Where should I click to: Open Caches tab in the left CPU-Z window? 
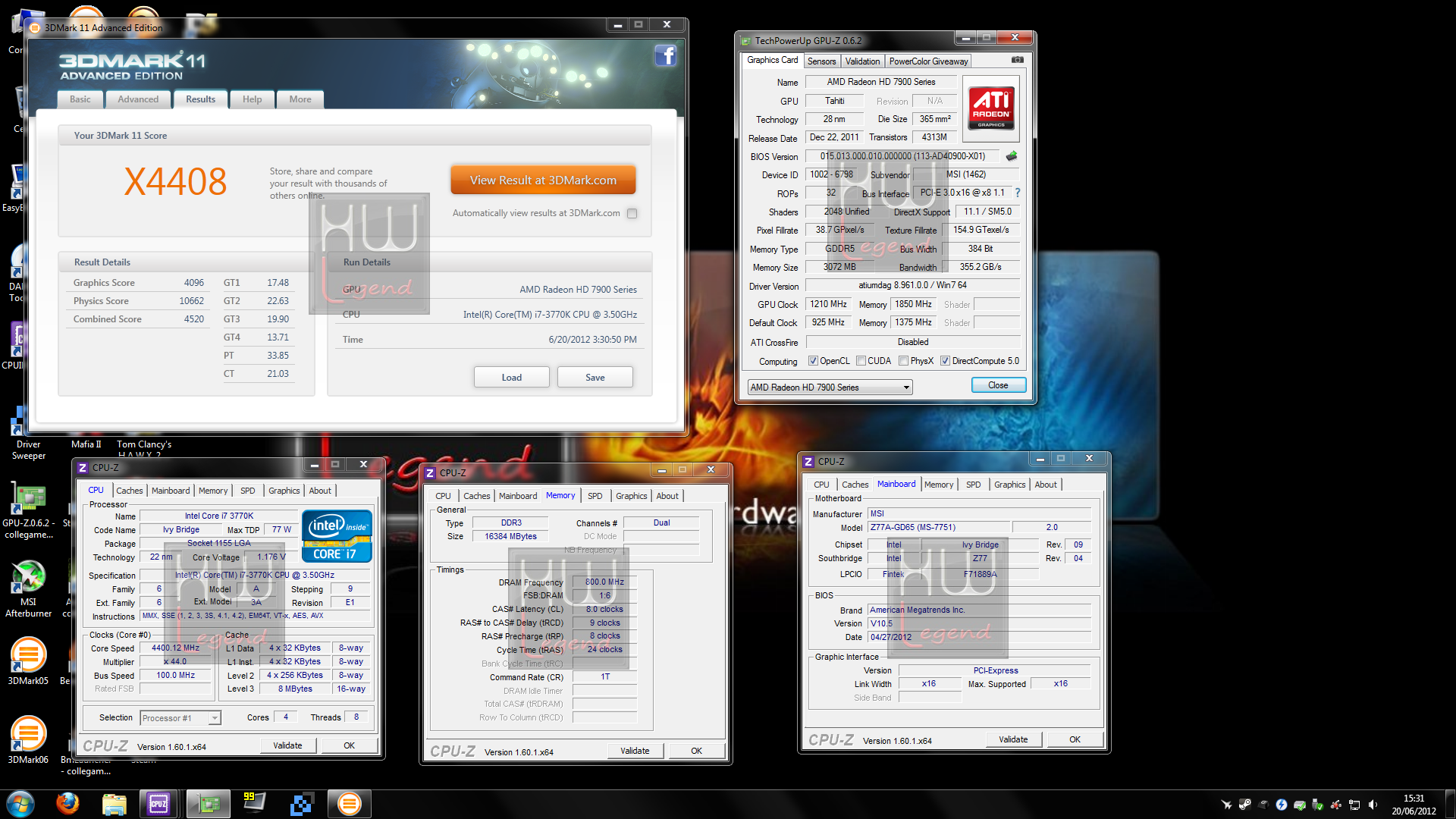[129, 491]
